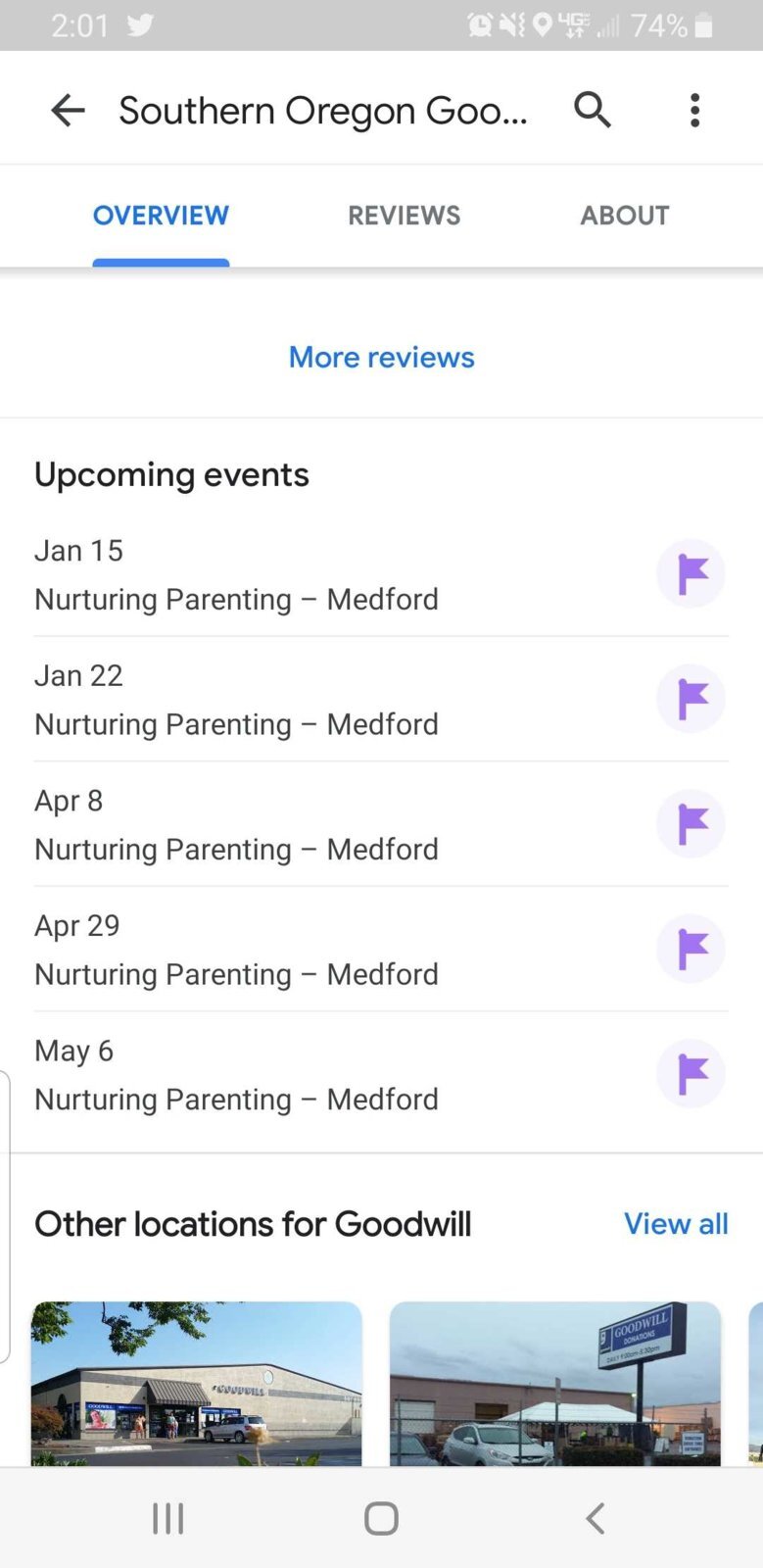Switch to the About tab

pyautogui.click(x=625, y=216)
